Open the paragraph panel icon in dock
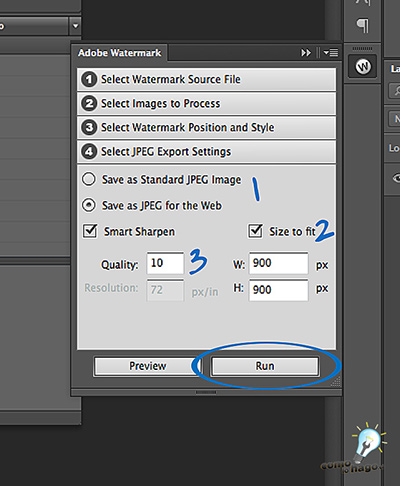Screen dimensions: 400x486 (363, 25)
